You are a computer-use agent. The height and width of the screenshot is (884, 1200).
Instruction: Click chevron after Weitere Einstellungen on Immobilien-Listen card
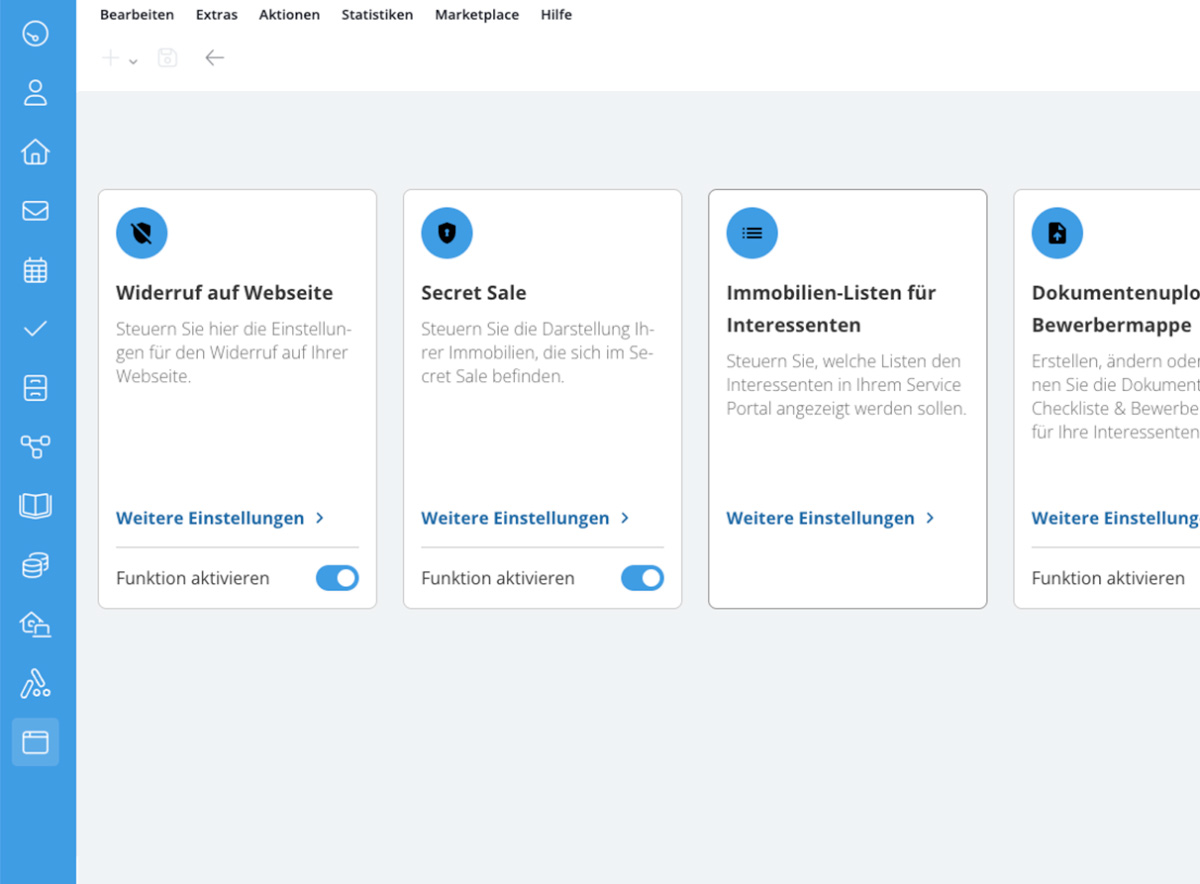pos(930,518)
